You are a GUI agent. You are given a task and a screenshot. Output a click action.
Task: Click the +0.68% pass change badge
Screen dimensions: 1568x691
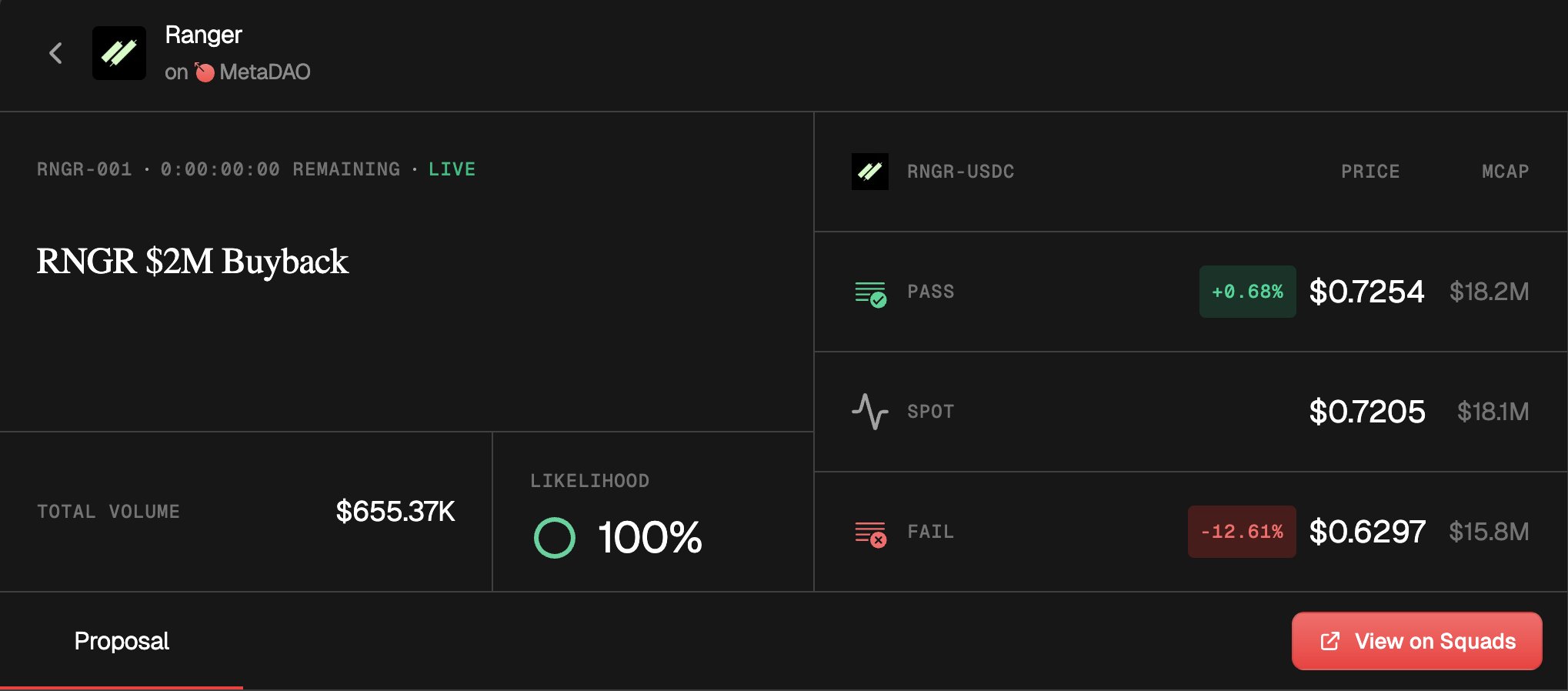tap(1247, 292)
